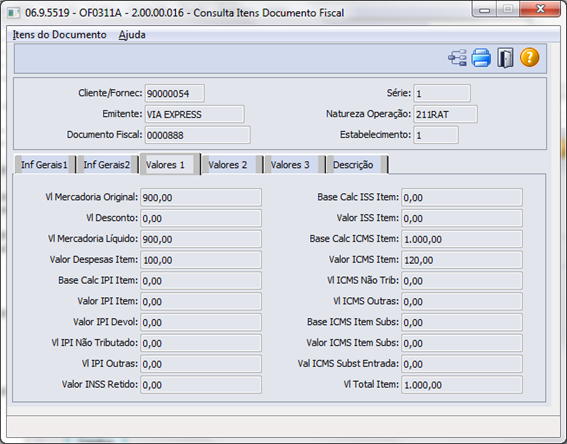Click the Vl Total Item label
567x444 pixels.
tap(371, 384)
